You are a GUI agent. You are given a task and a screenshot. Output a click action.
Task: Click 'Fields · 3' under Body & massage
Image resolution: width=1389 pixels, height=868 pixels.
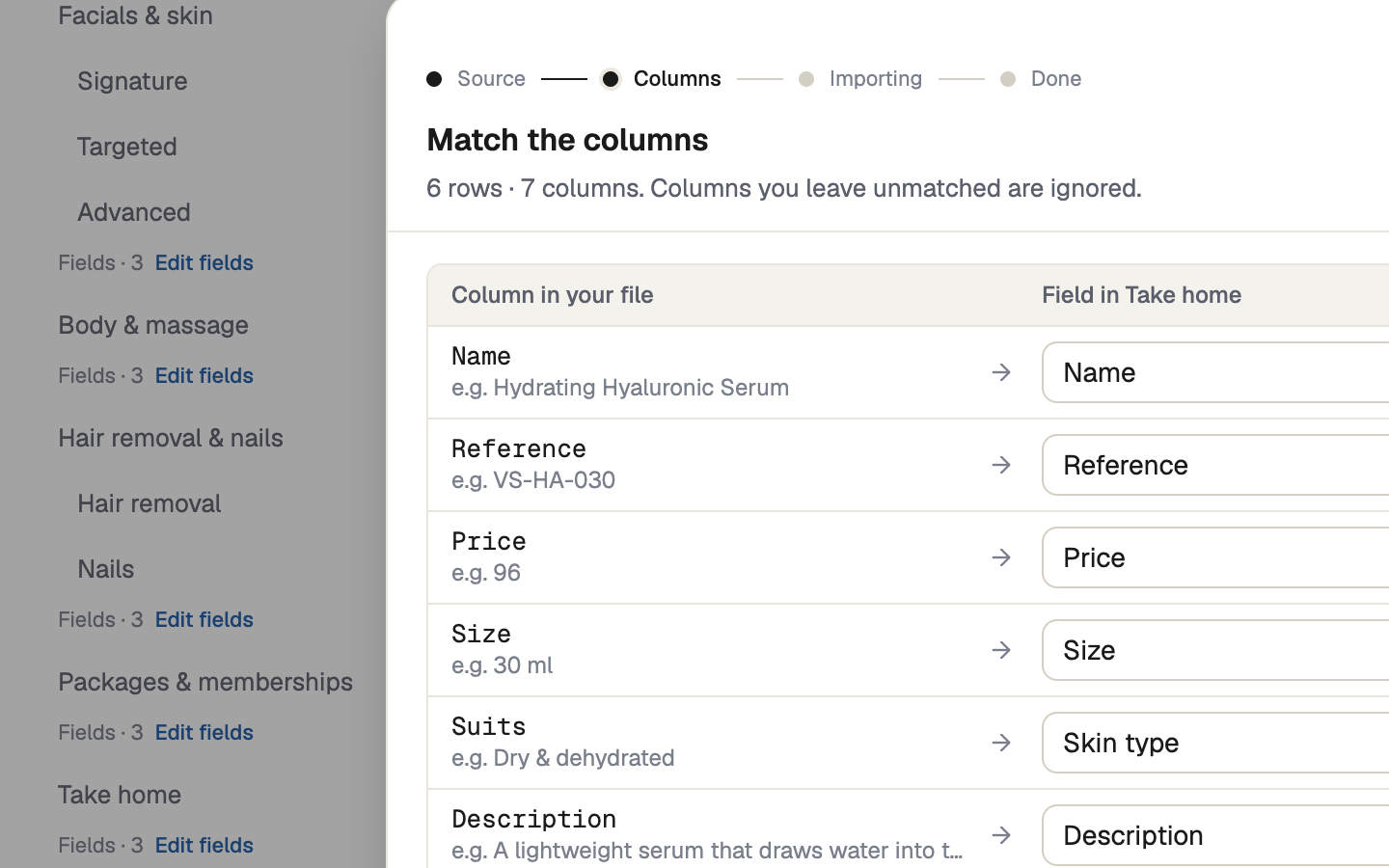click(100, 375)
